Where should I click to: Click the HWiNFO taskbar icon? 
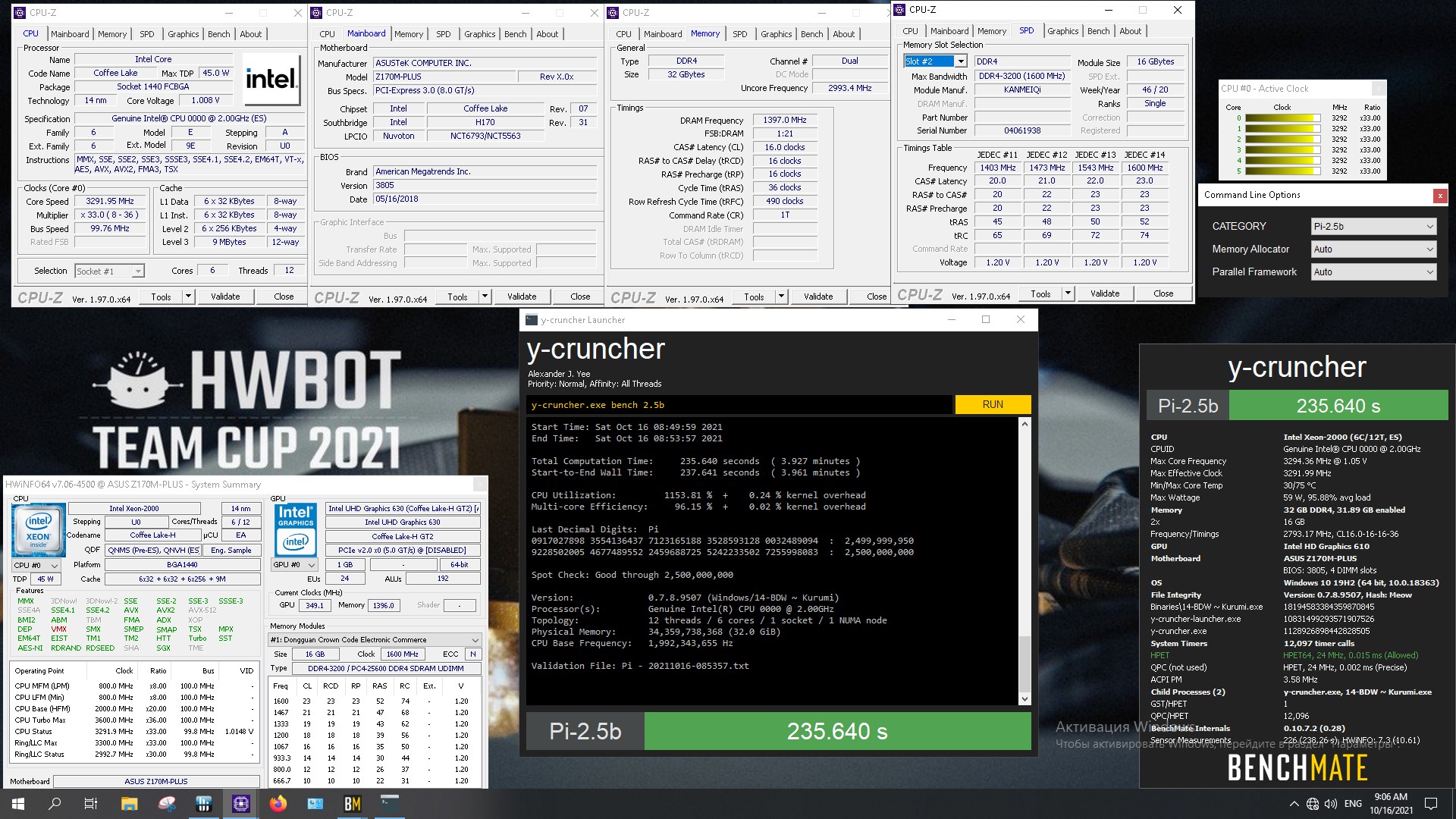203,804
